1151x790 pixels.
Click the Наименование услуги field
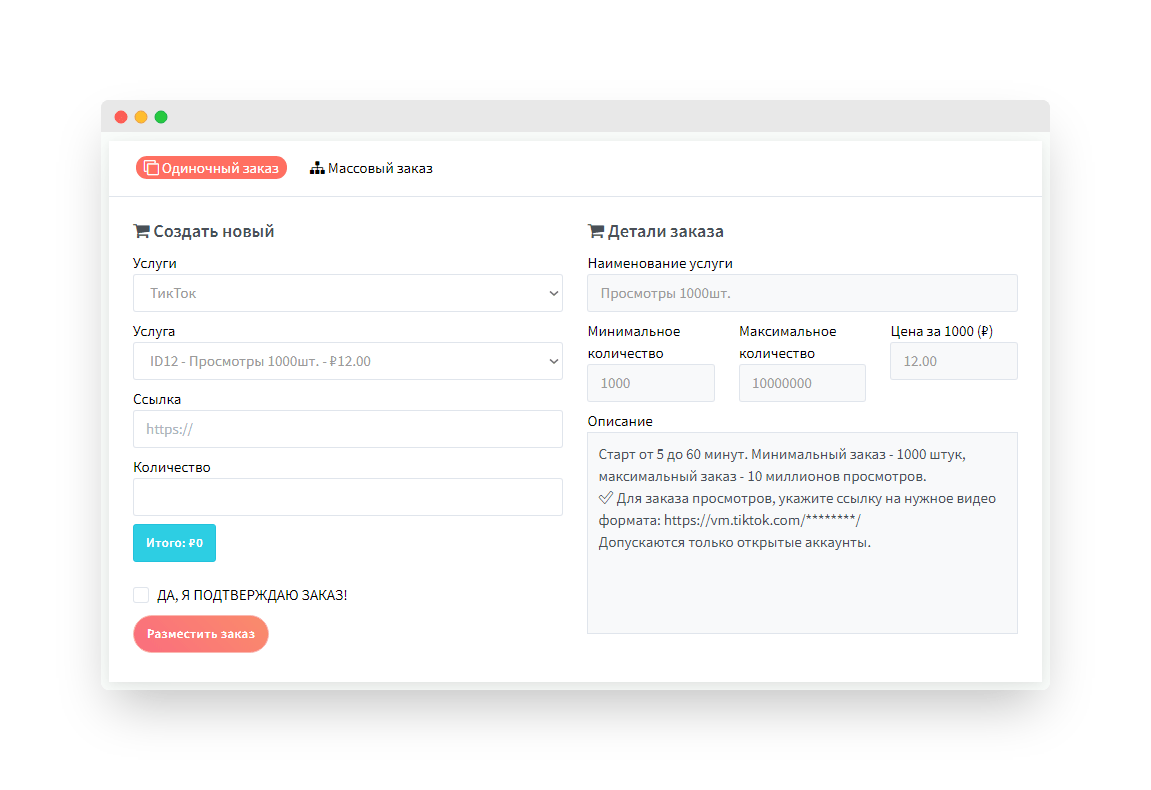click(x=802, y=293)
